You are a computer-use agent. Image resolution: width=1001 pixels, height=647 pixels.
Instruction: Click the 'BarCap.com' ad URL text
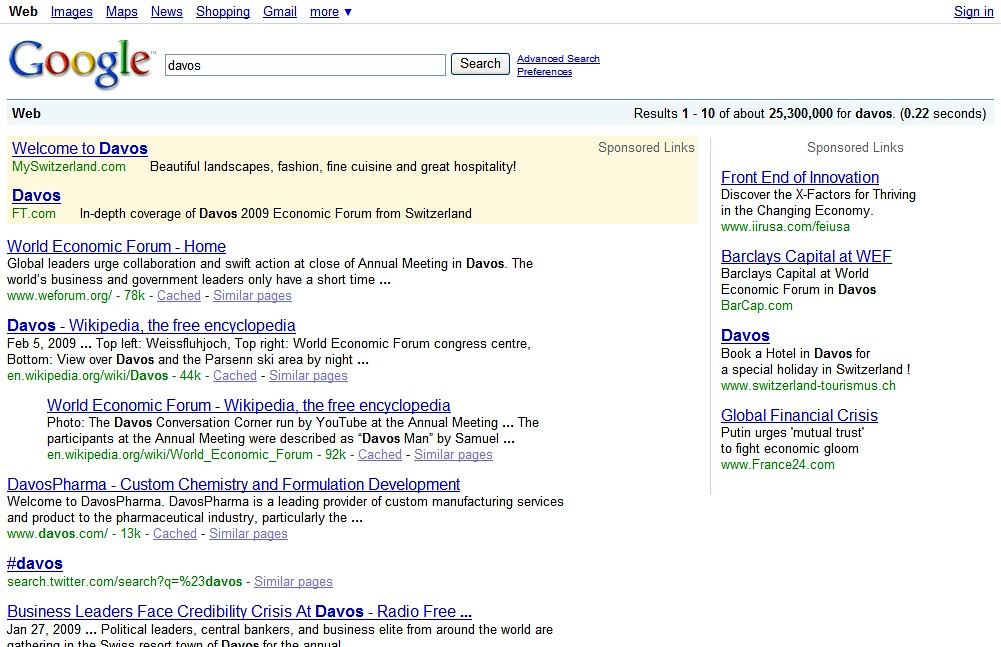[756, 306]
